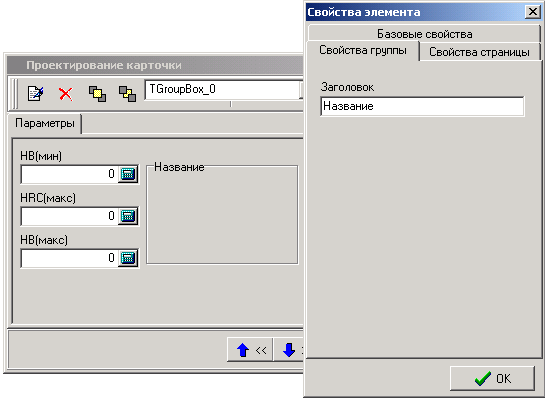Switch to Базовые свойства tab

[424, 34]
